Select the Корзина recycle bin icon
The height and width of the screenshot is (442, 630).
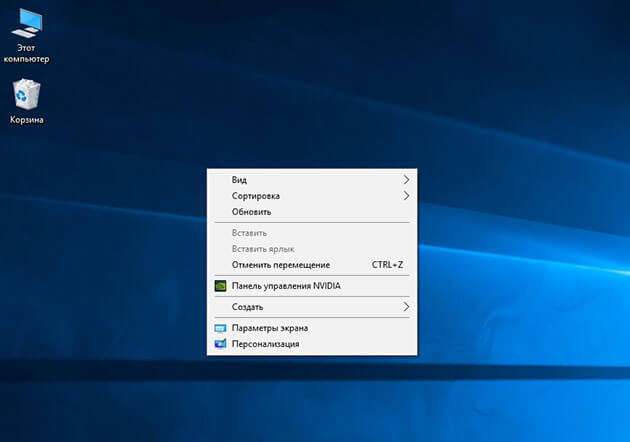tap(27, 101)
